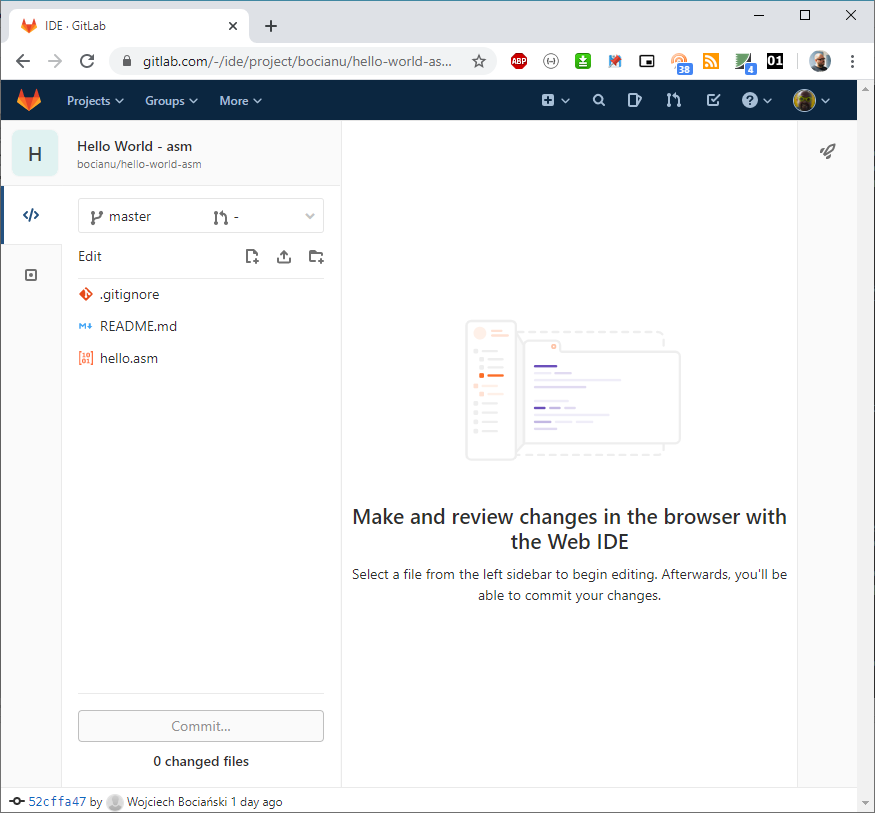
Task: Upload a file to the project
Action: (284, 256)
